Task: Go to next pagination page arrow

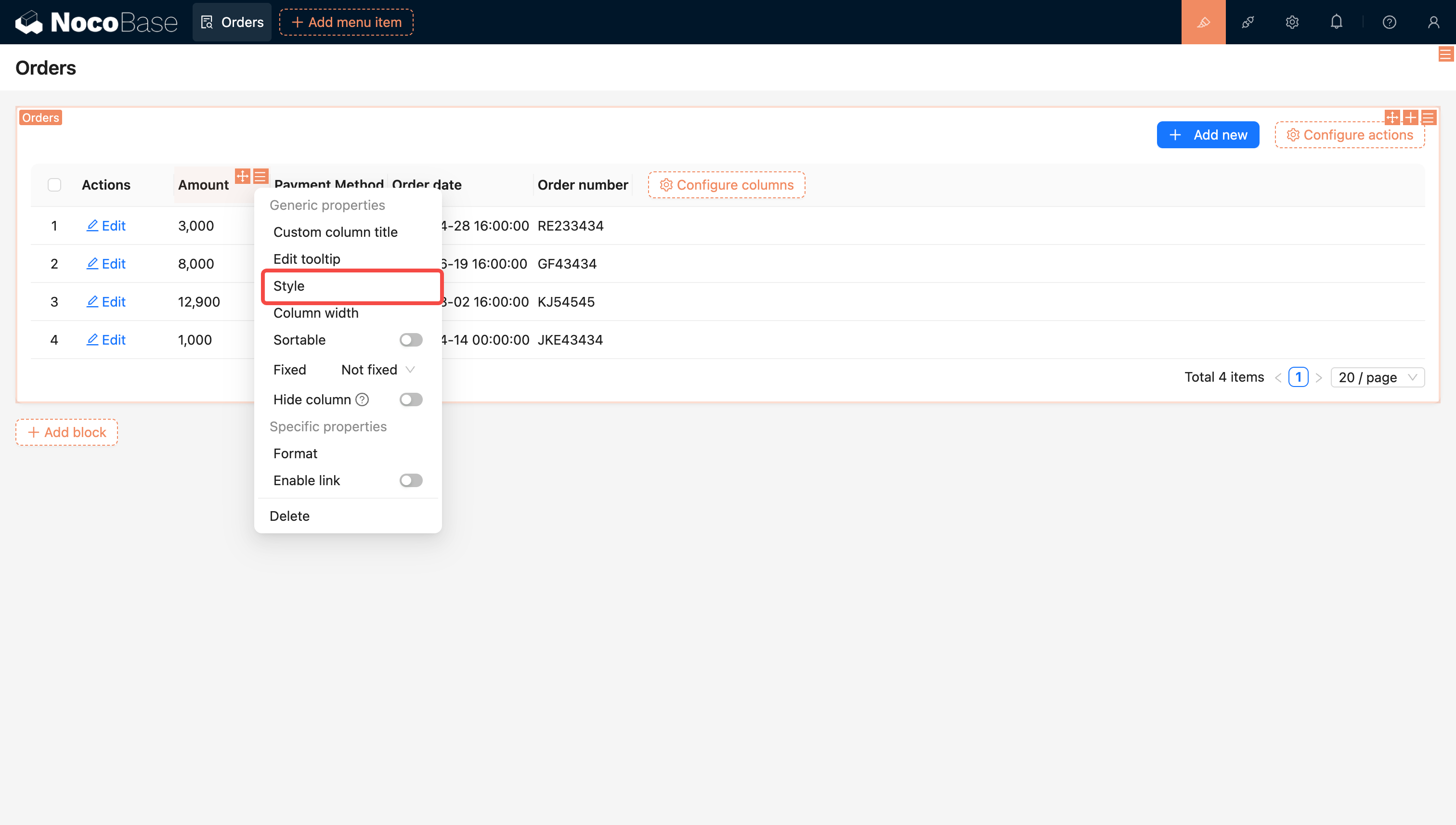Action: [x=1318, y=377]
